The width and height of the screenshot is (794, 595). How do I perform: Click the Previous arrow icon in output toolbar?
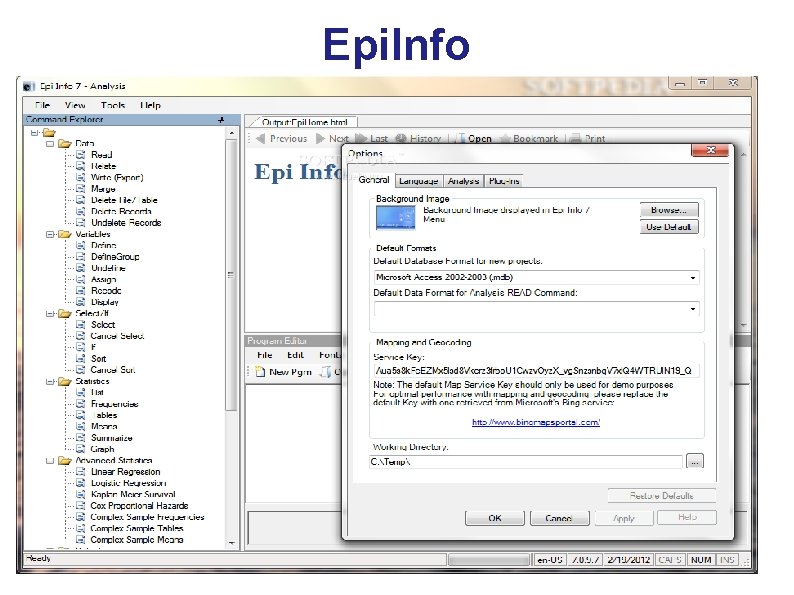(261, 138)
